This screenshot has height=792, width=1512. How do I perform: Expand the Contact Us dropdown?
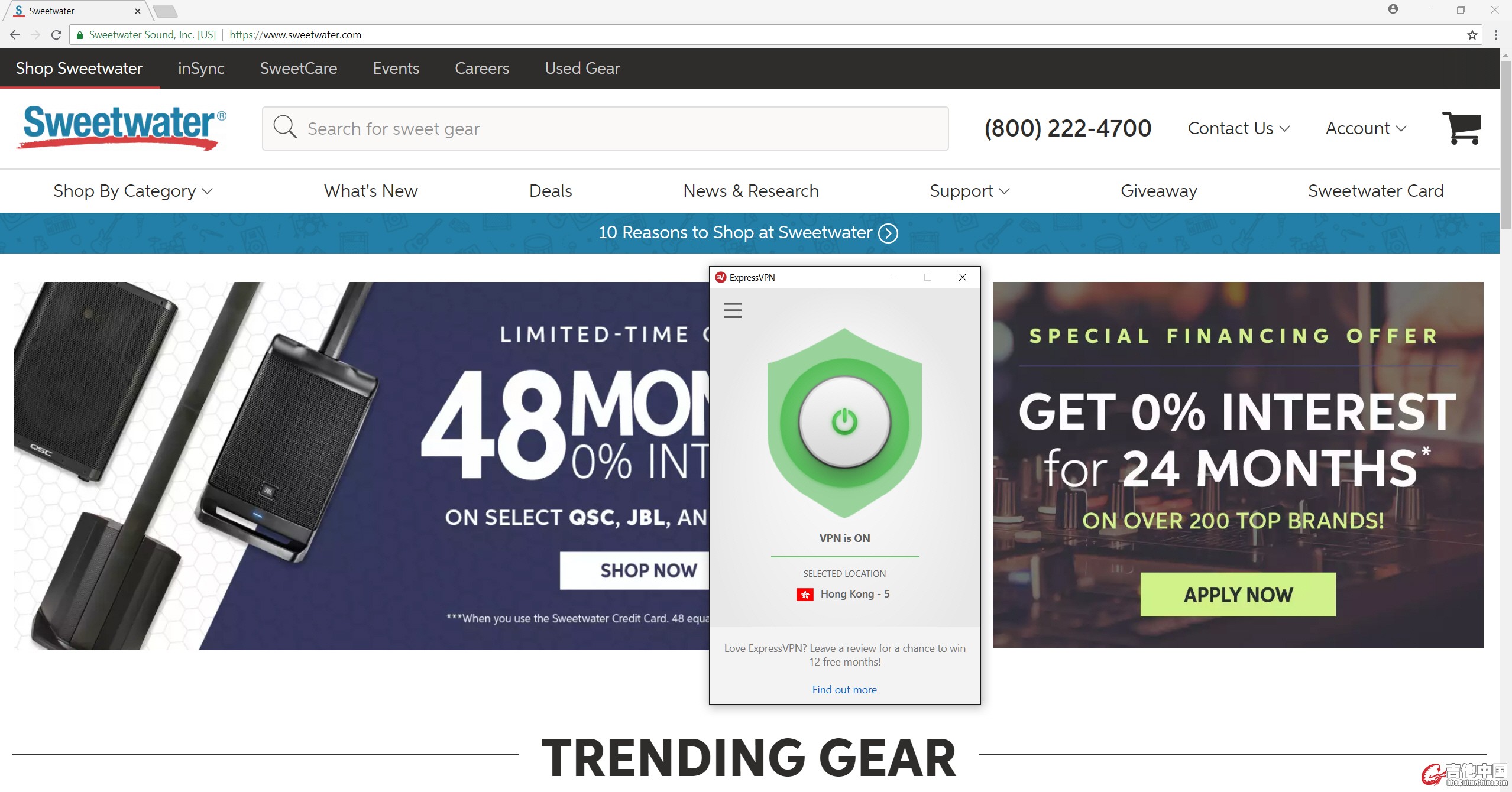1239,128
